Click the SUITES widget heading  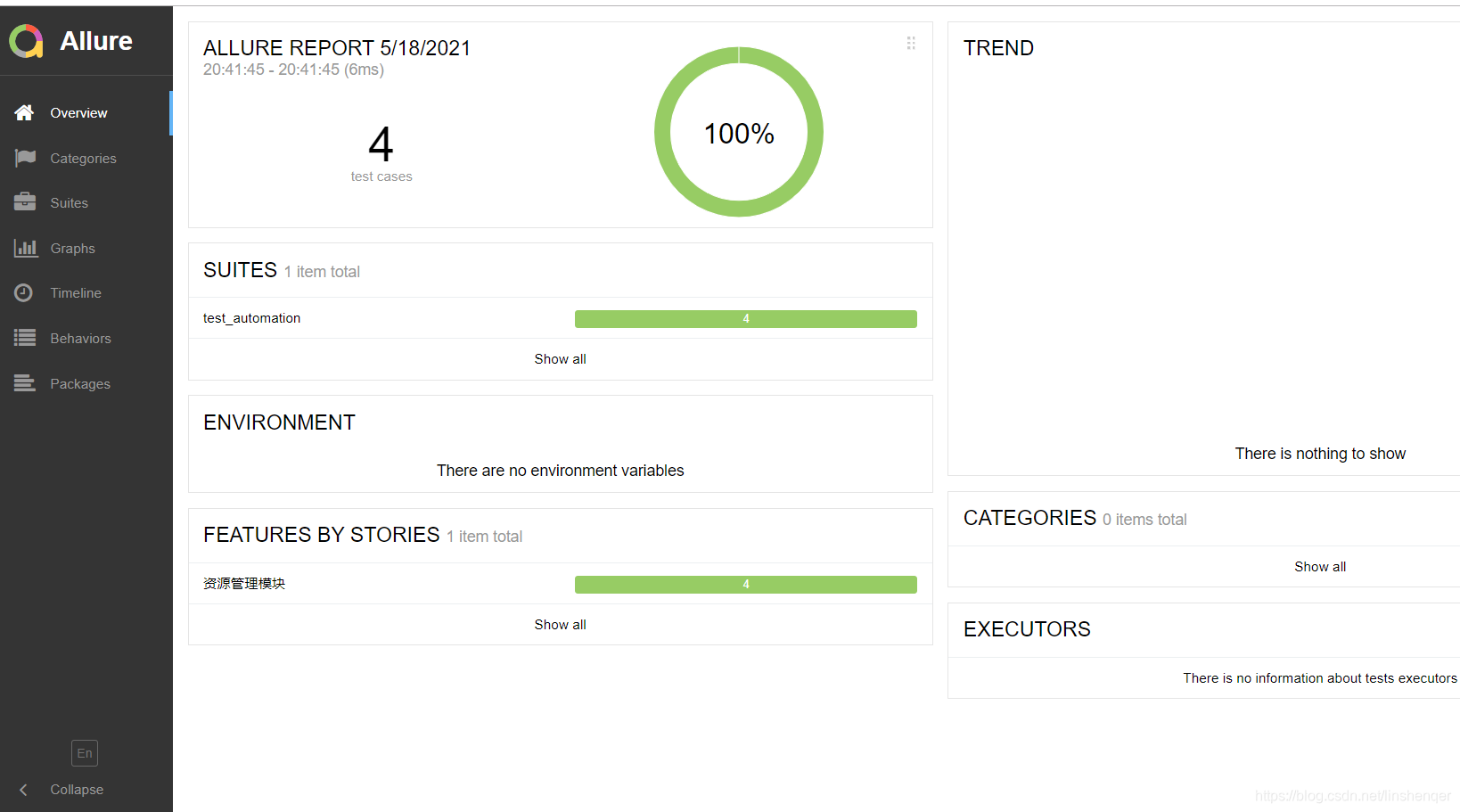coord(240,270)
